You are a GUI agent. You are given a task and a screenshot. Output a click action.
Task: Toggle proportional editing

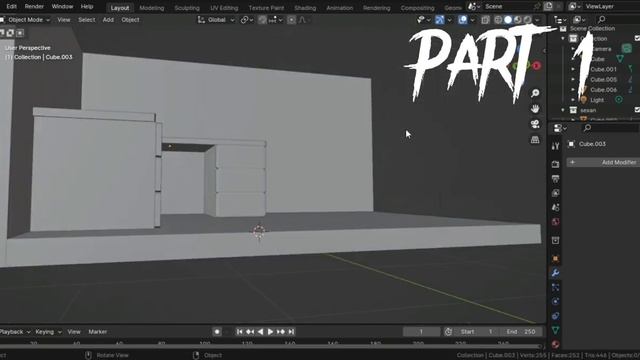click(291, 20)
